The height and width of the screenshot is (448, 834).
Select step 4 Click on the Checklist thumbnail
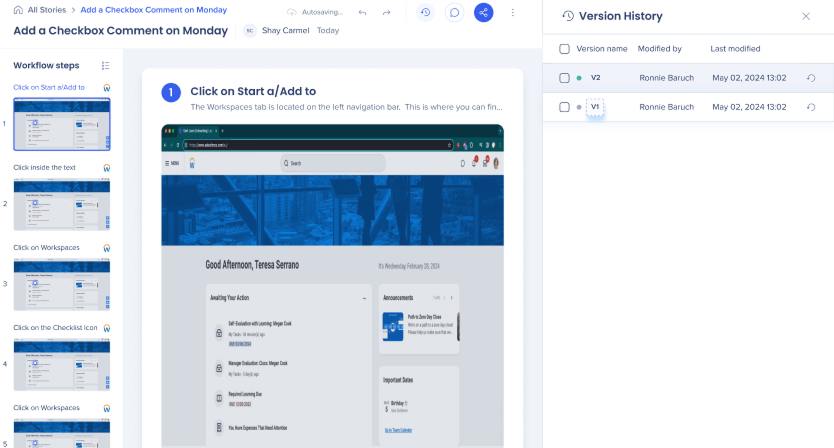click(61, 364)
